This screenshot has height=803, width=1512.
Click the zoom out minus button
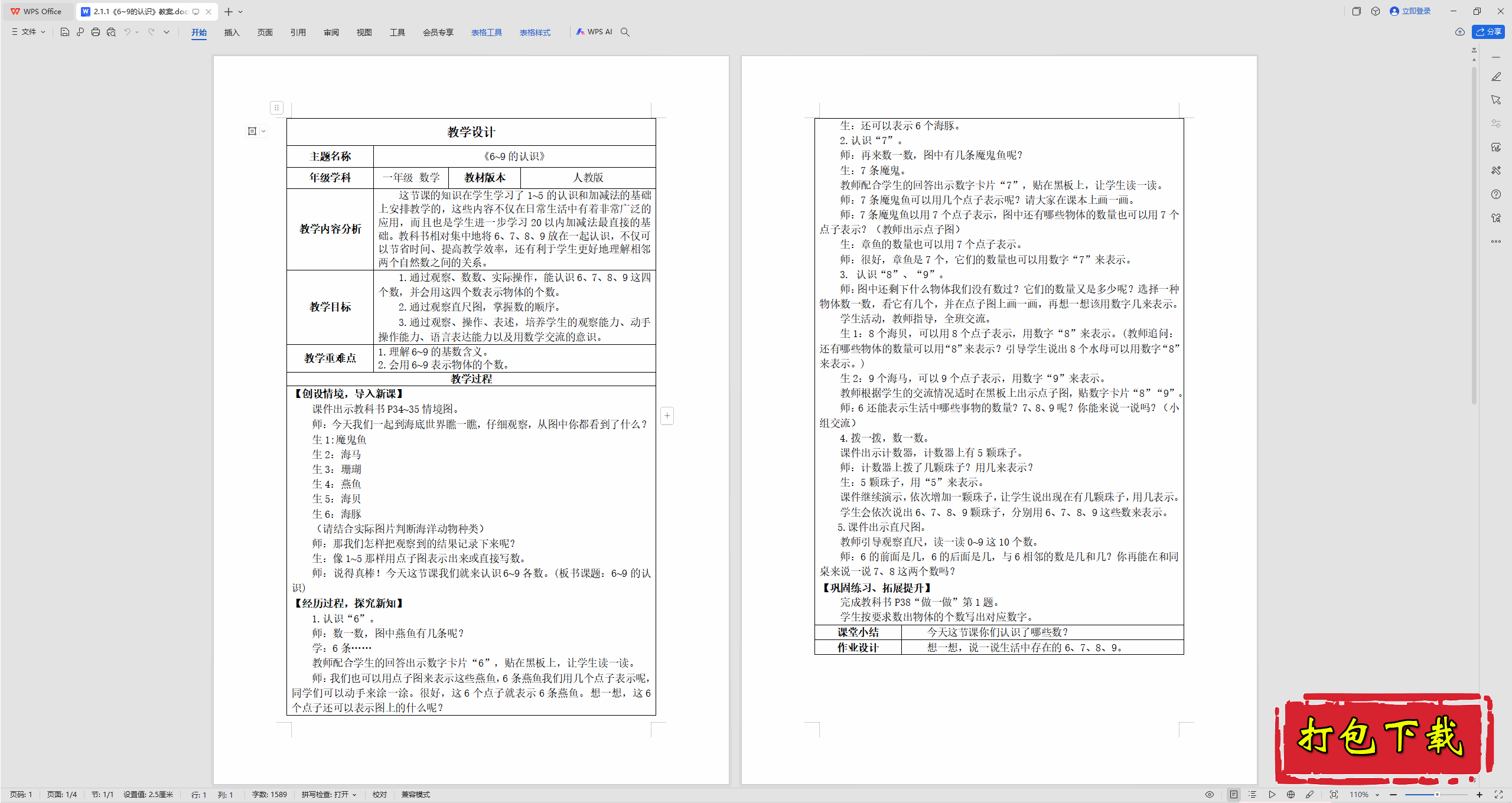click(x=1393, y=795)
